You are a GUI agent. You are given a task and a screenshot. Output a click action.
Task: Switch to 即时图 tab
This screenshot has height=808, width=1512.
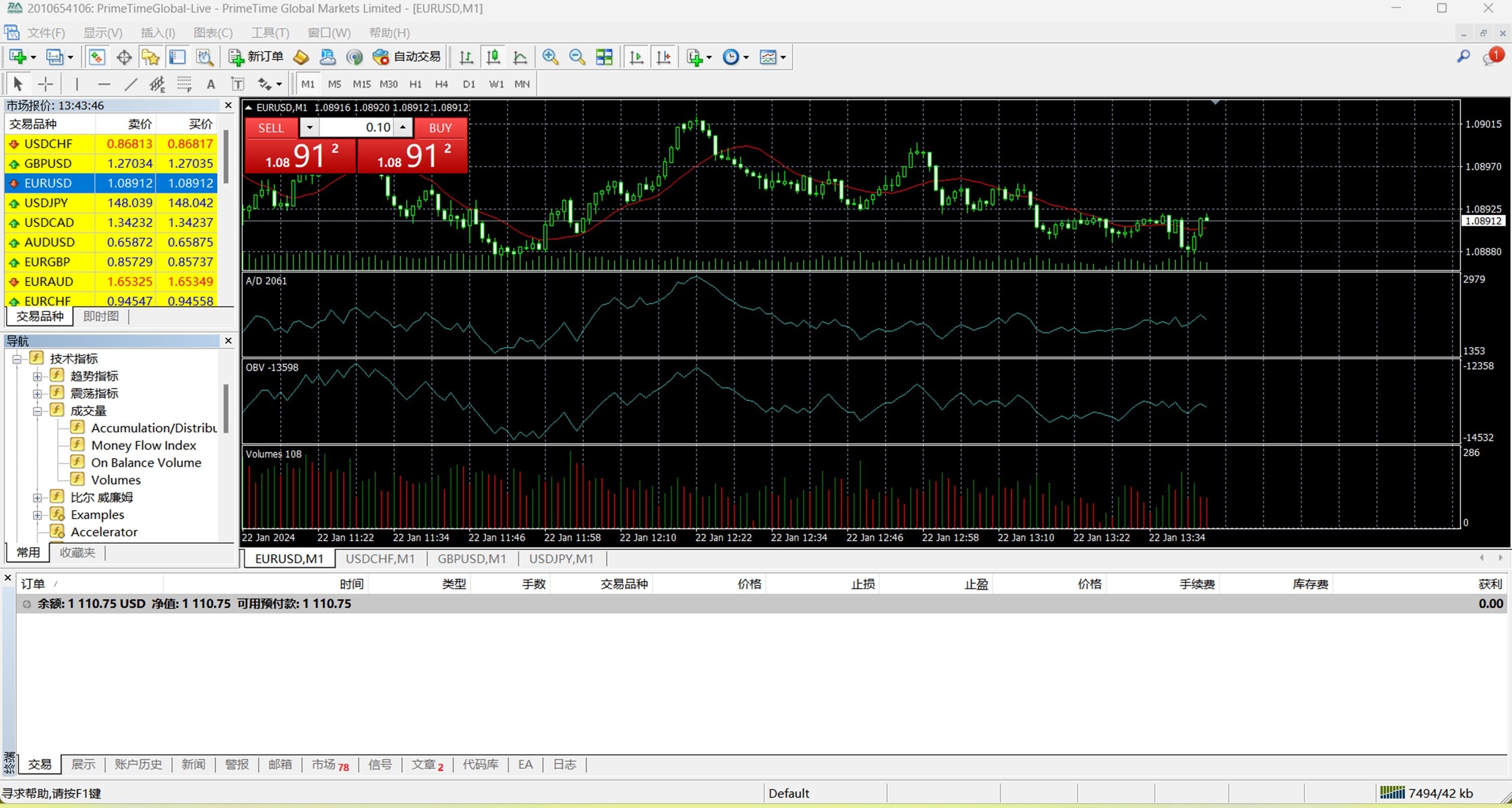coord(101,317)
